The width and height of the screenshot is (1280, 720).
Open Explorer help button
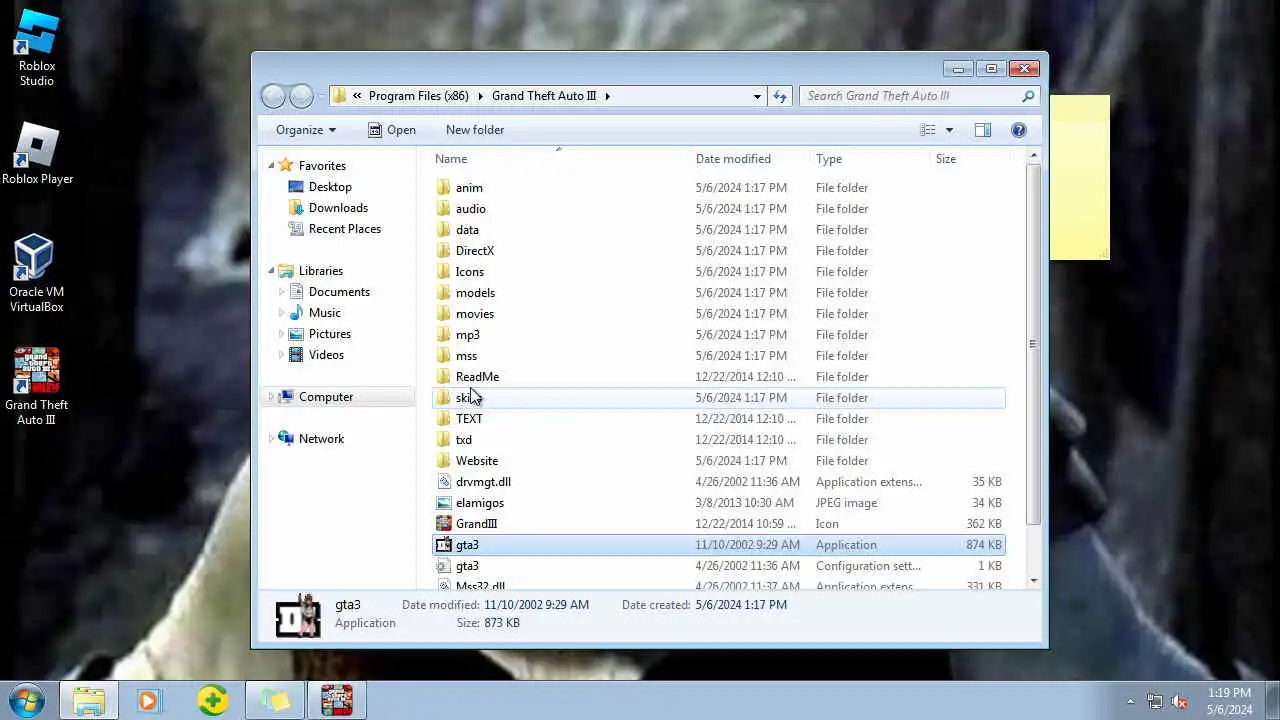tap(1019, 130)
